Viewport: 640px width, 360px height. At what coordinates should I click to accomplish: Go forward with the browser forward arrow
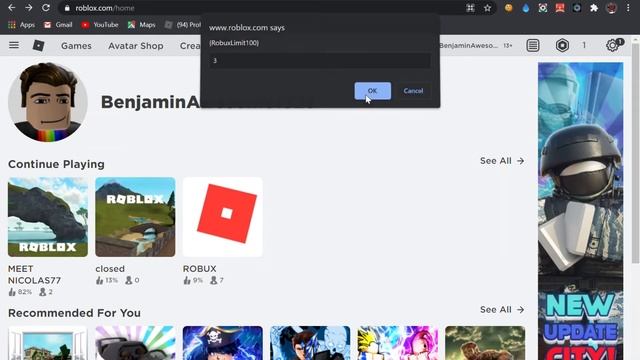tap(29, 8)
